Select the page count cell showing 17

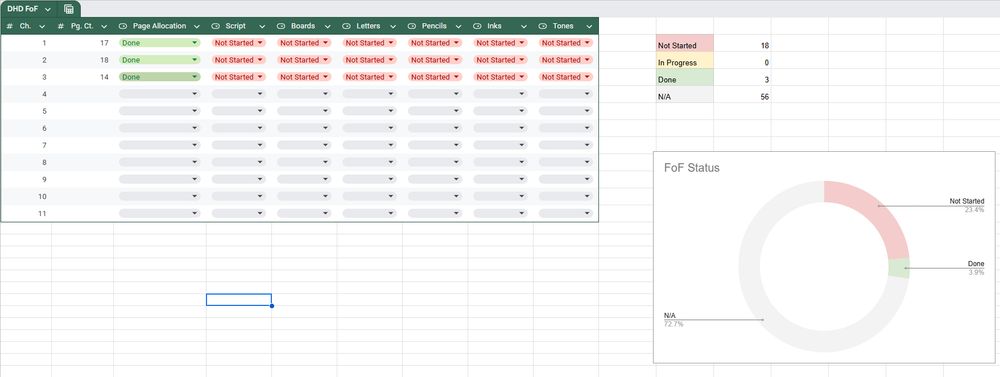click(x=82, y=43)
